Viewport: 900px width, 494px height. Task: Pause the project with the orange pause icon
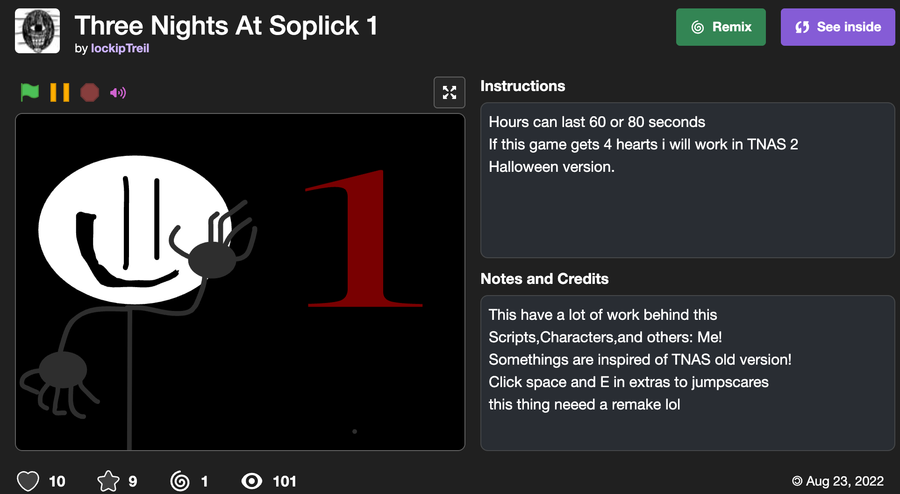click(x=60, y=92)
